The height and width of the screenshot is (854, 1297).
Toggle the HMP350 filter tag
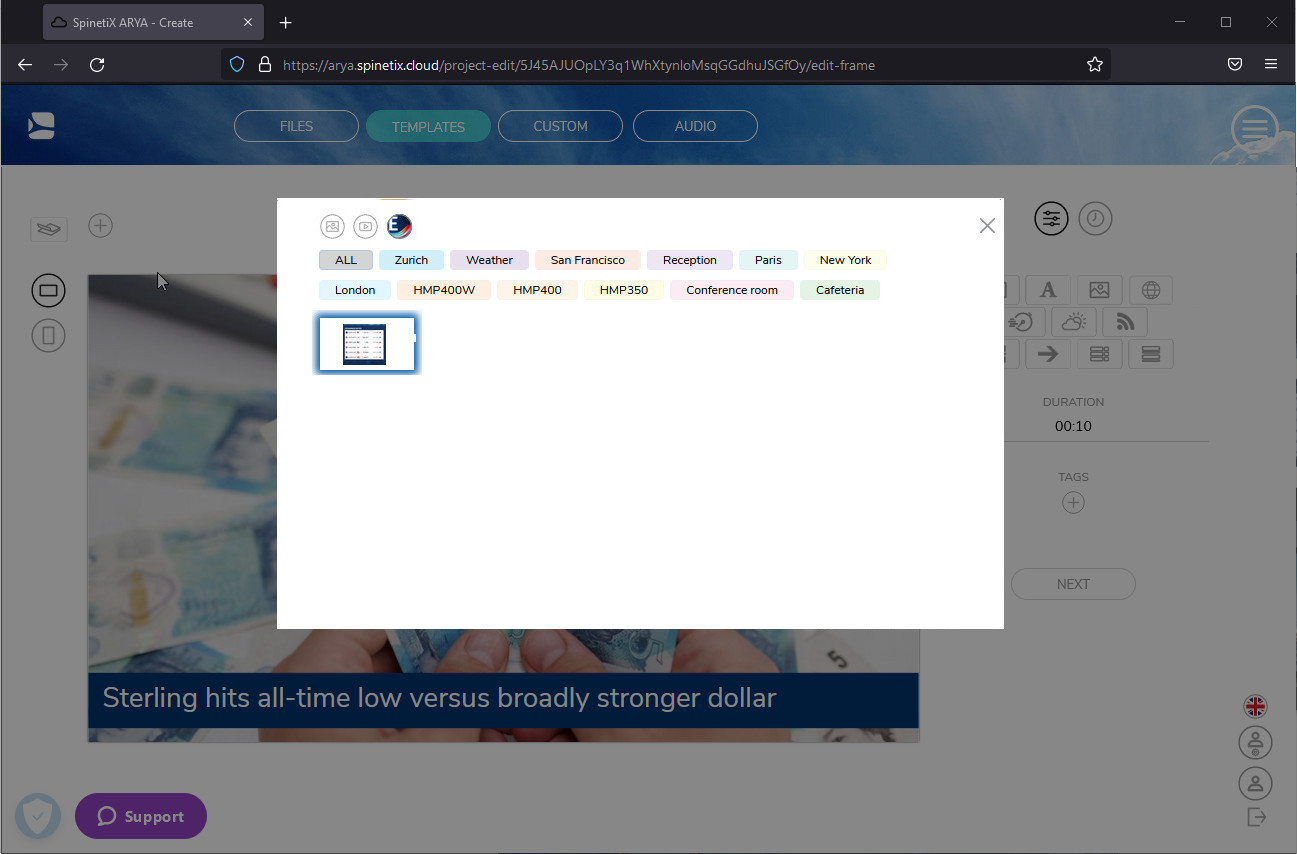[x=623, y=289]
